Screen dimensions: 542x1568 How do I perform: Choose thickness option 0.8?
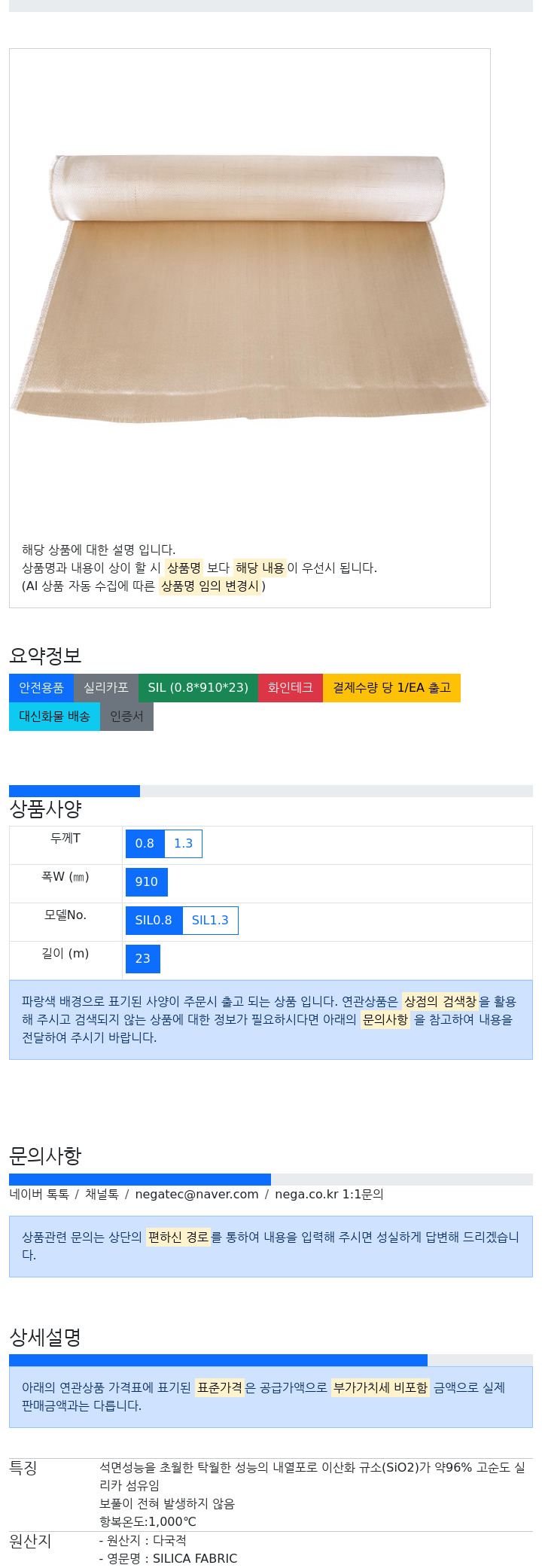coord(145,844)
